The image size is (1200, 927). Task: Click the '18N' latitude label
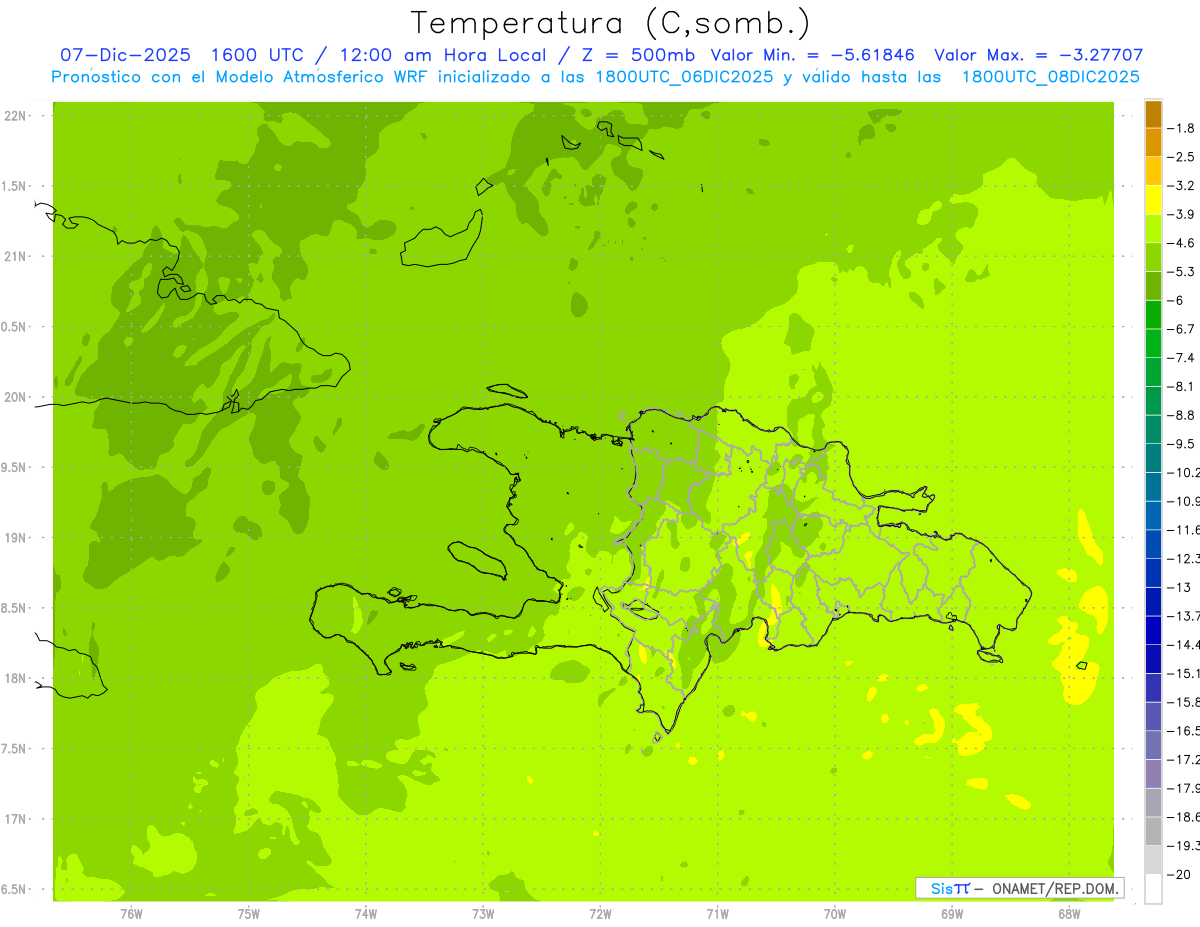[x=17, y=678]
